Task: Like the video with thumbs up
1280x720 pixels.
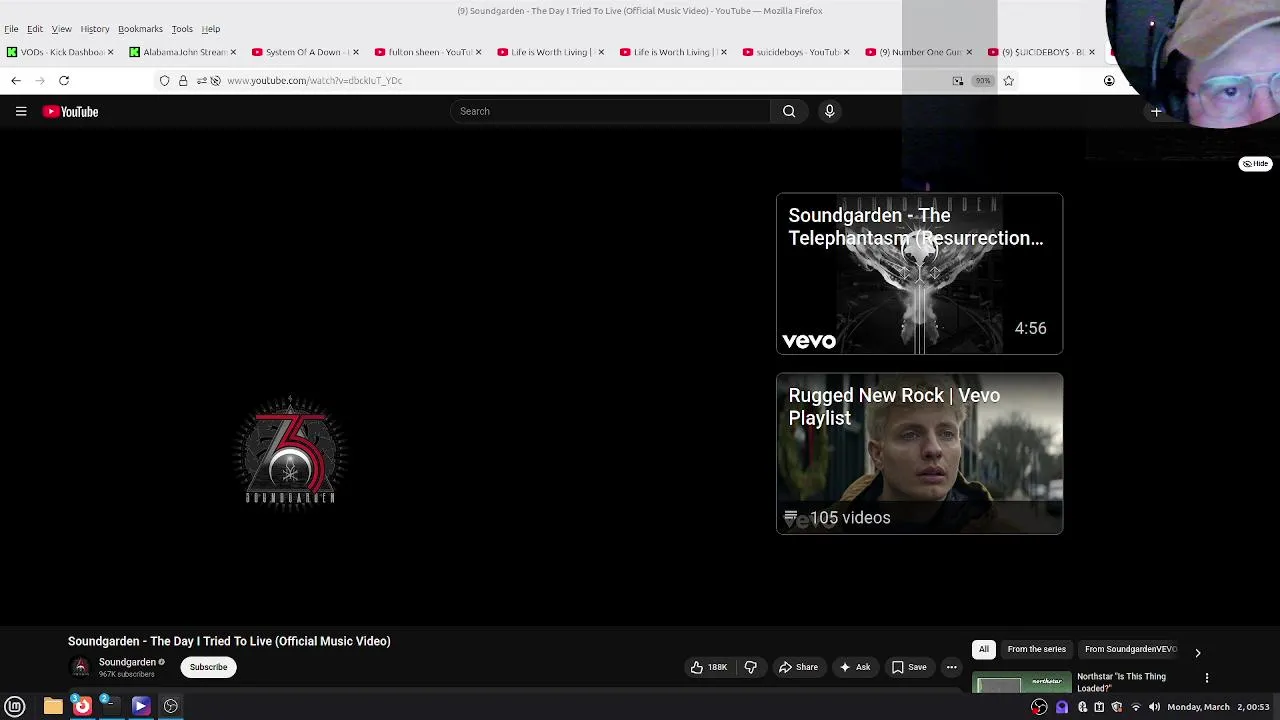Action: tap(709, 667)
